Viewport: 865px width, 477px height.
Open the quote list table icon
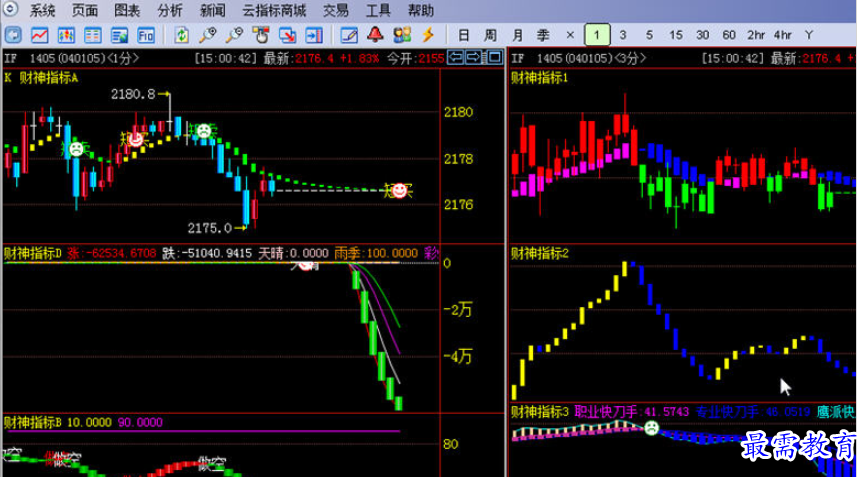tap(93, 35)
